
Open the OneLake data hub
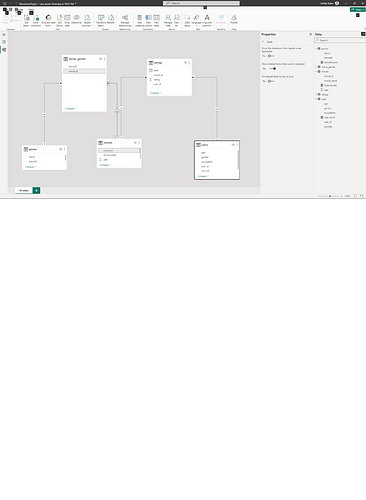[48, 20]
